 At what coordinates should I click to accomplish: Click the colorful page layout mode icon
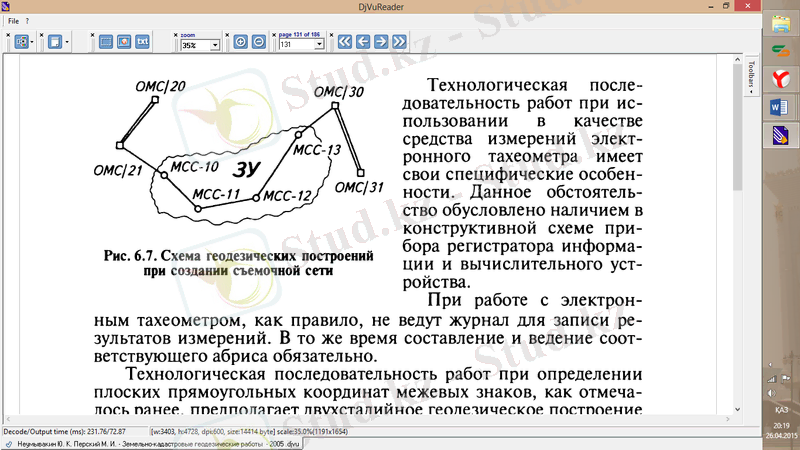pyautogui.click(x=21, y=42)
